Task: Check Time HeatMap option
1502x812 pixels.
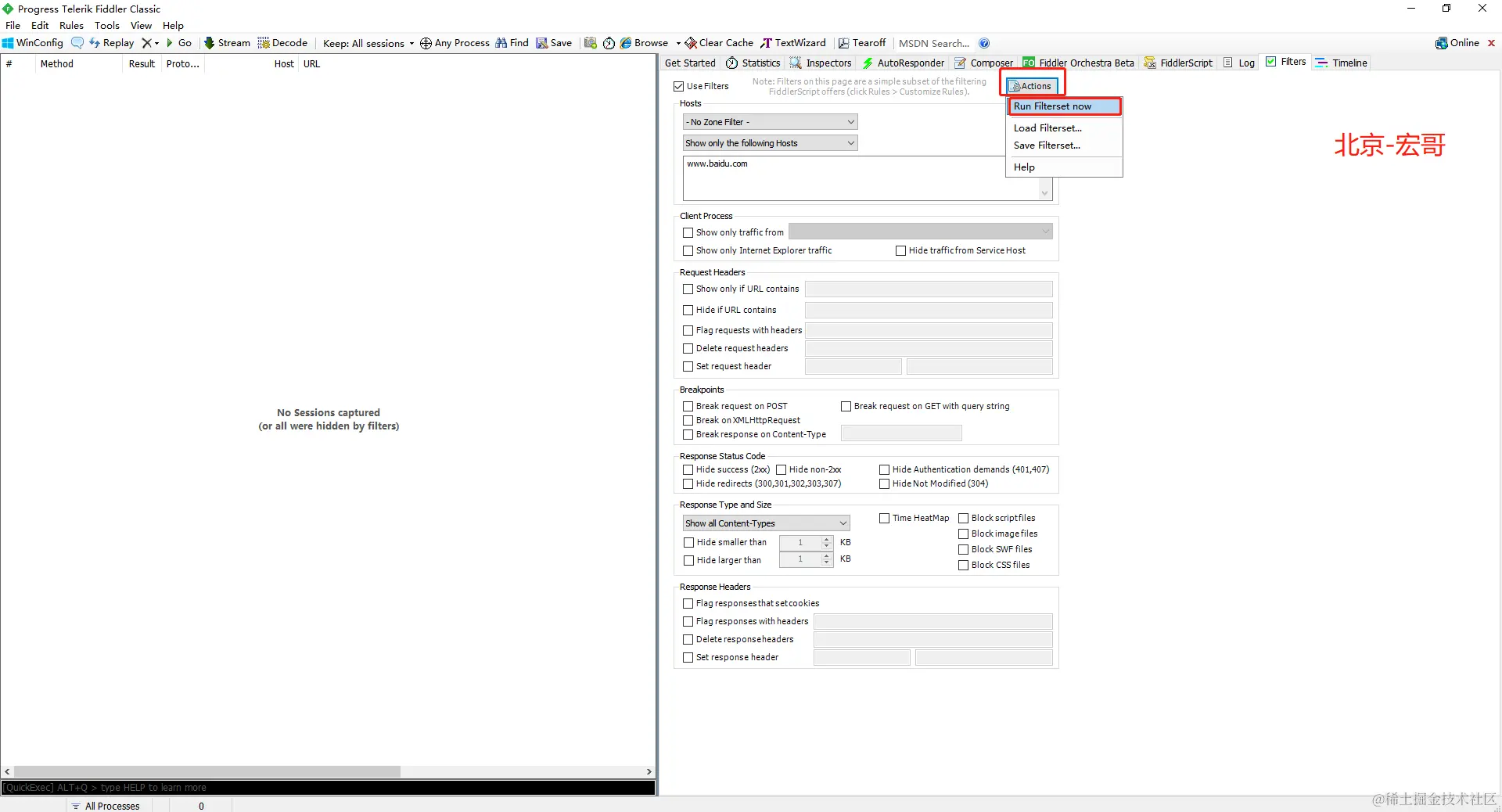Action: click(885, 518)
